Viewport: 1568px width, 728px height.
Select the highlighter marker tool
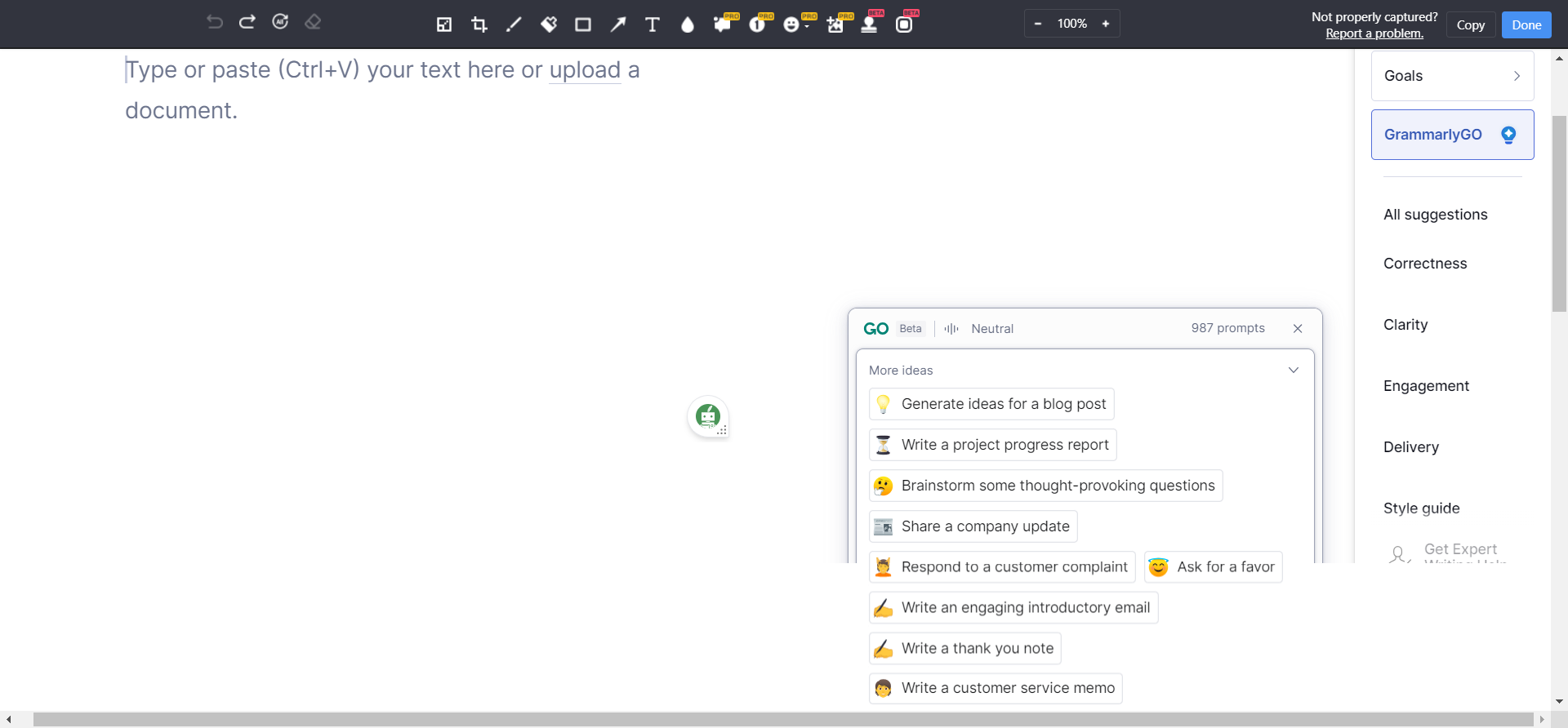[549, 24]
